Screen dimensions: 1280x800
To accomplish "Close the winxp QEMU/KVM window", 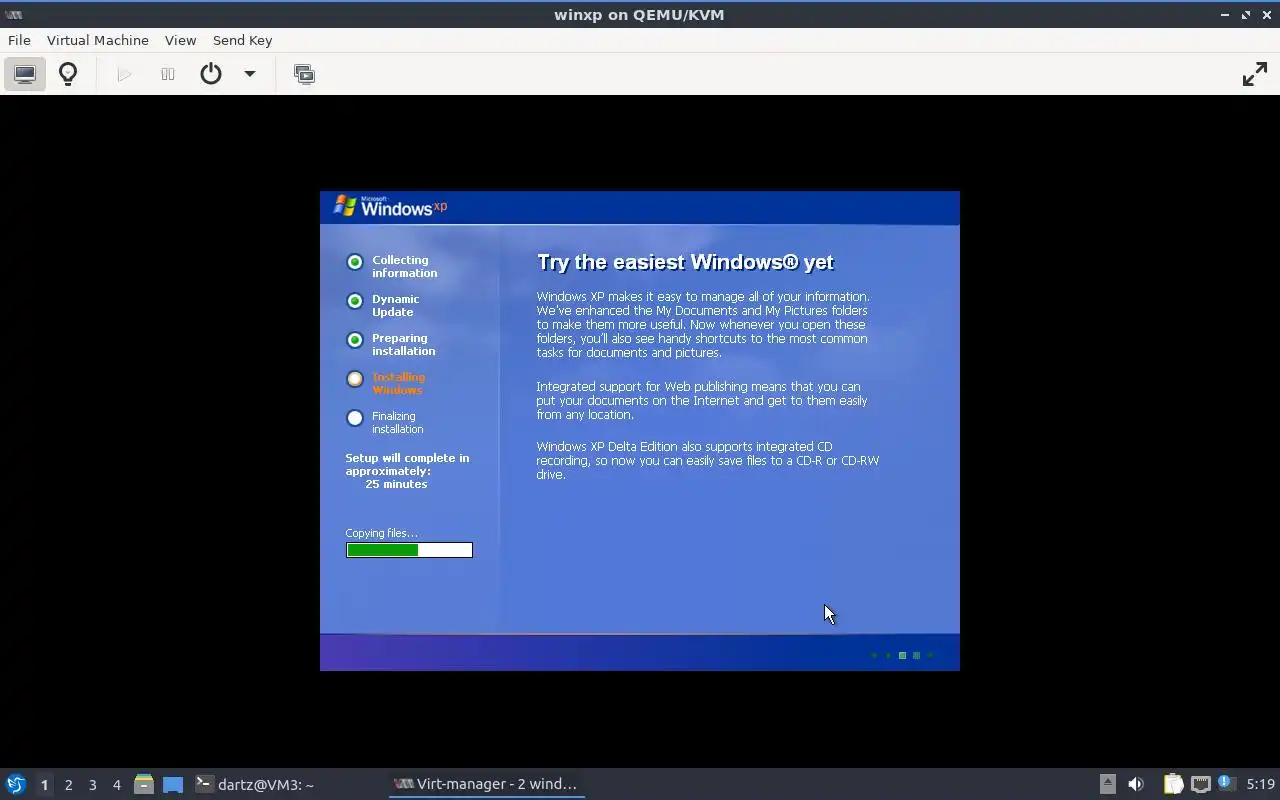I will coord(1267,14).
